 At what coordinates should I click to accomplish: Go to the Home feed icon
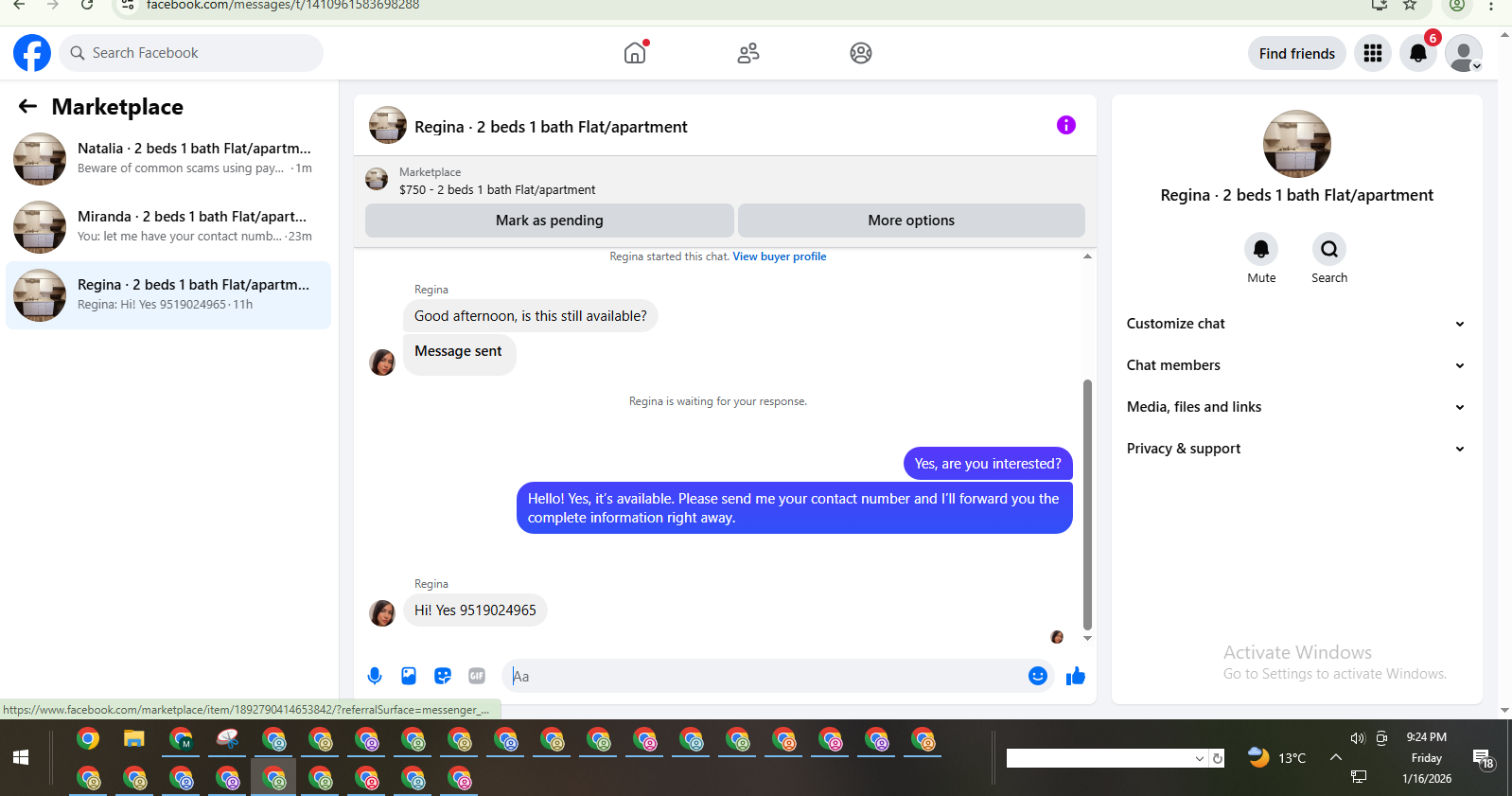tap(635, 53)
